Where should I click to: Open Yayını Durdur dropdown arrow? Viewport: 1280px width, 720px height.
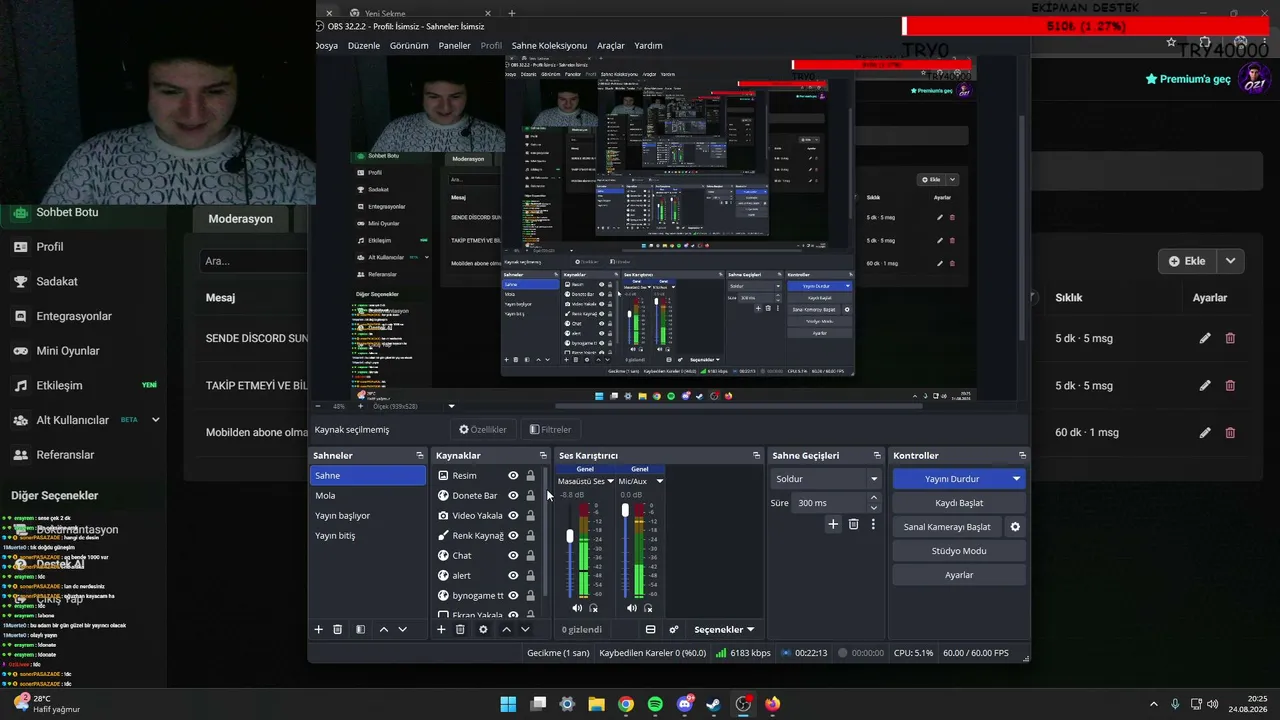(1016, 479)
